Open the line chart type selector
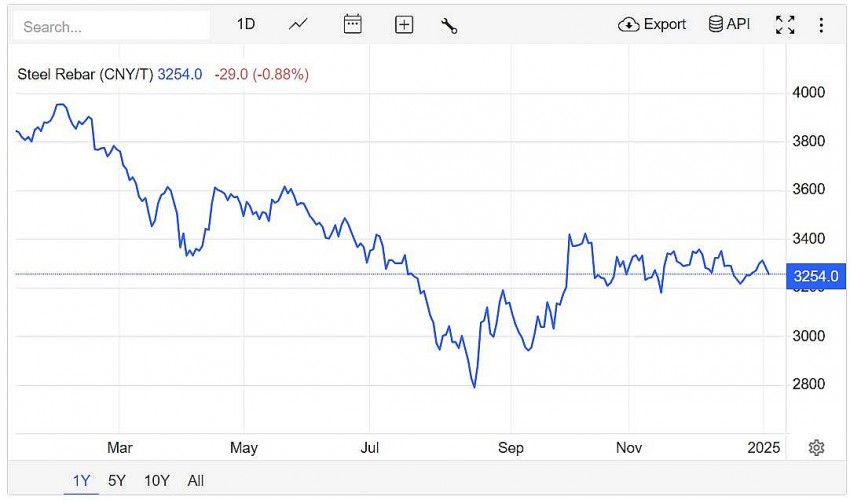 pyautogui.click(x=298, y=25)
